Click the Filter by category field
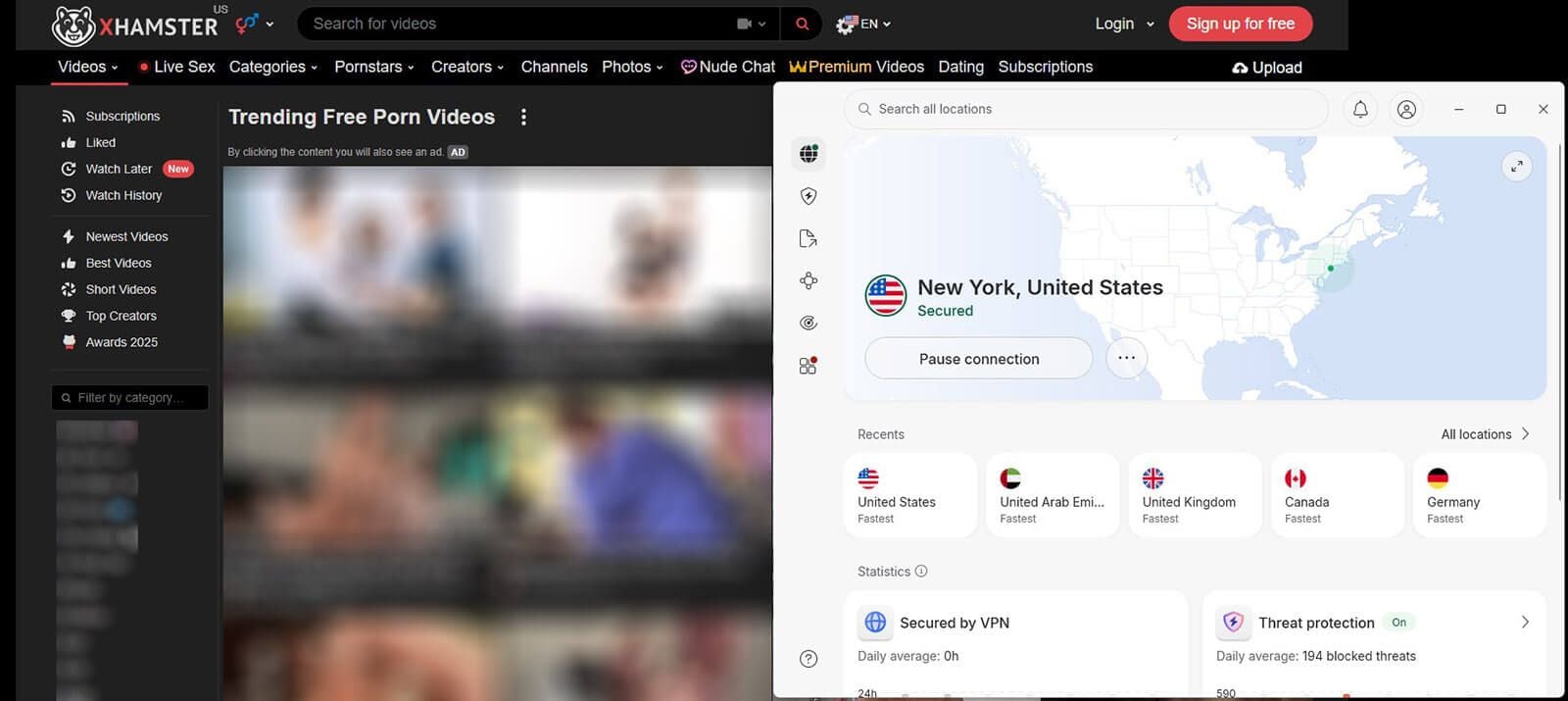This screenshot has width=1568, height=701. tap(129, 397)
